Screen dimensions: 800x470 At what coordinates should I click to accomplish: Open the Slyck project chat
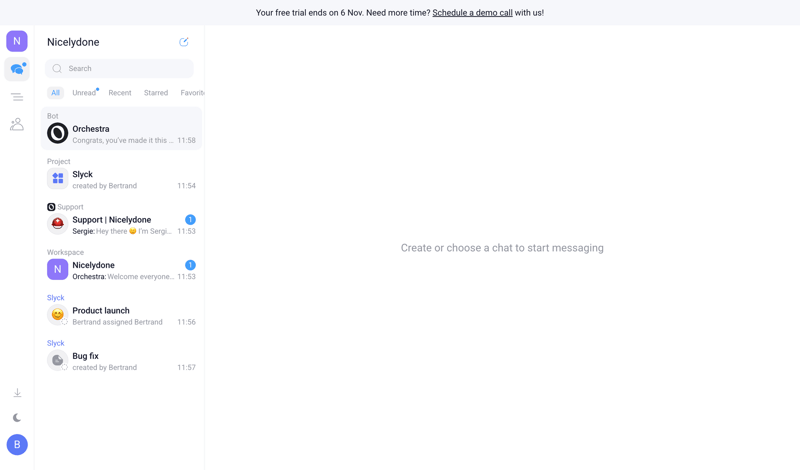(x=121, y=179)
